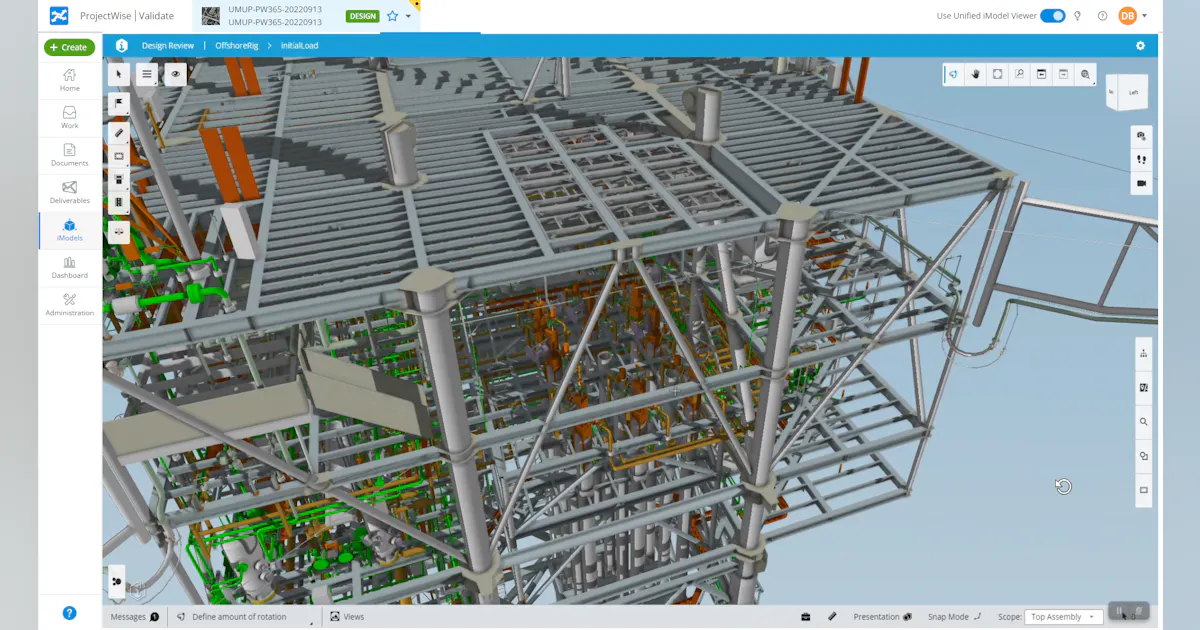
Task: Toggle element visibility with the eye icon
Action: (176, 74)
